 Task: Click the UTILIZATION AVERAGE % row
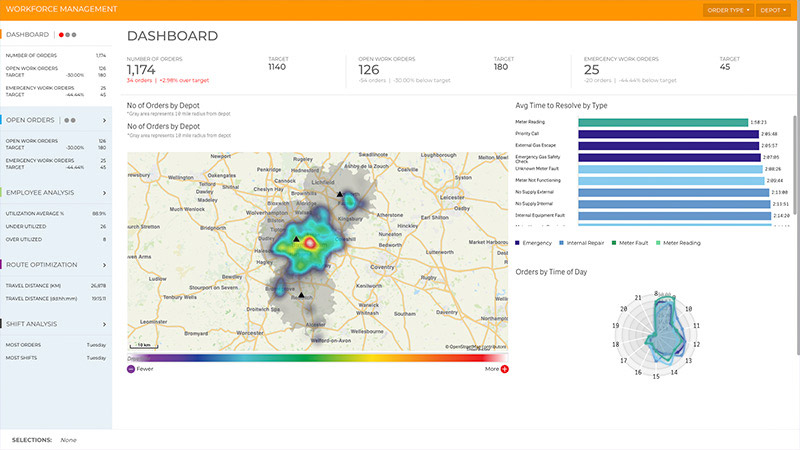coord(56,214)
